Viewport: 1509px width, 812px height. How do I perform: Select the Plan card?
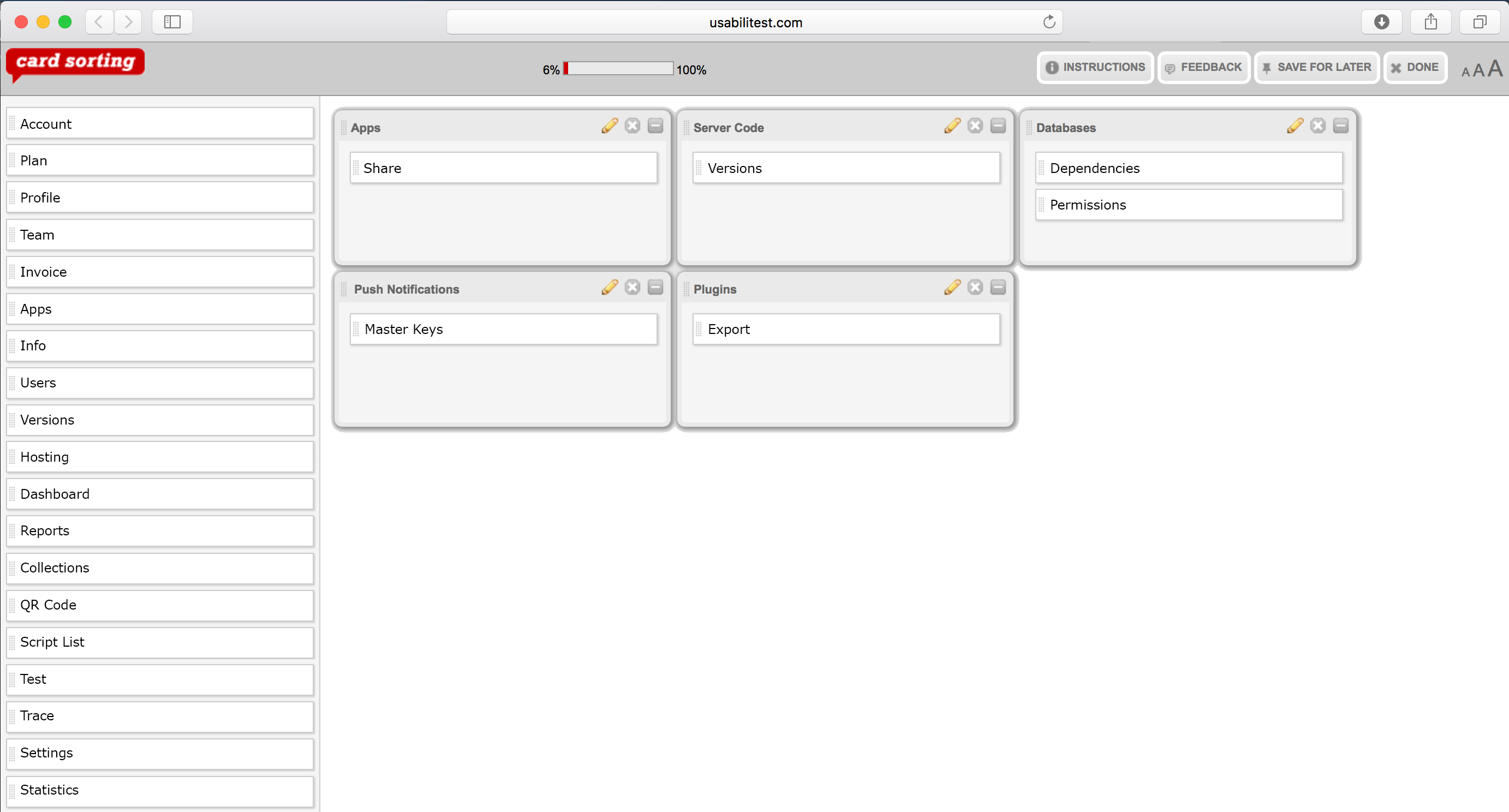click(160, 160)
